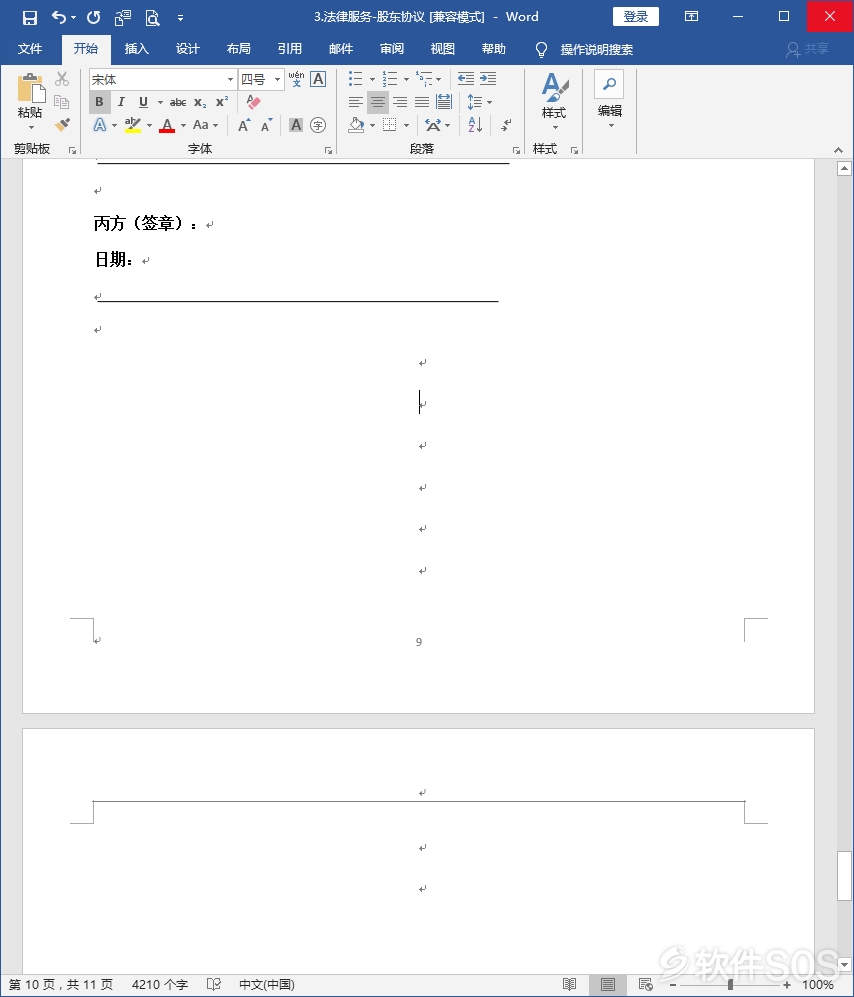Increase the font size
This screenshot has height=997, width=854.
click(244, 125)
